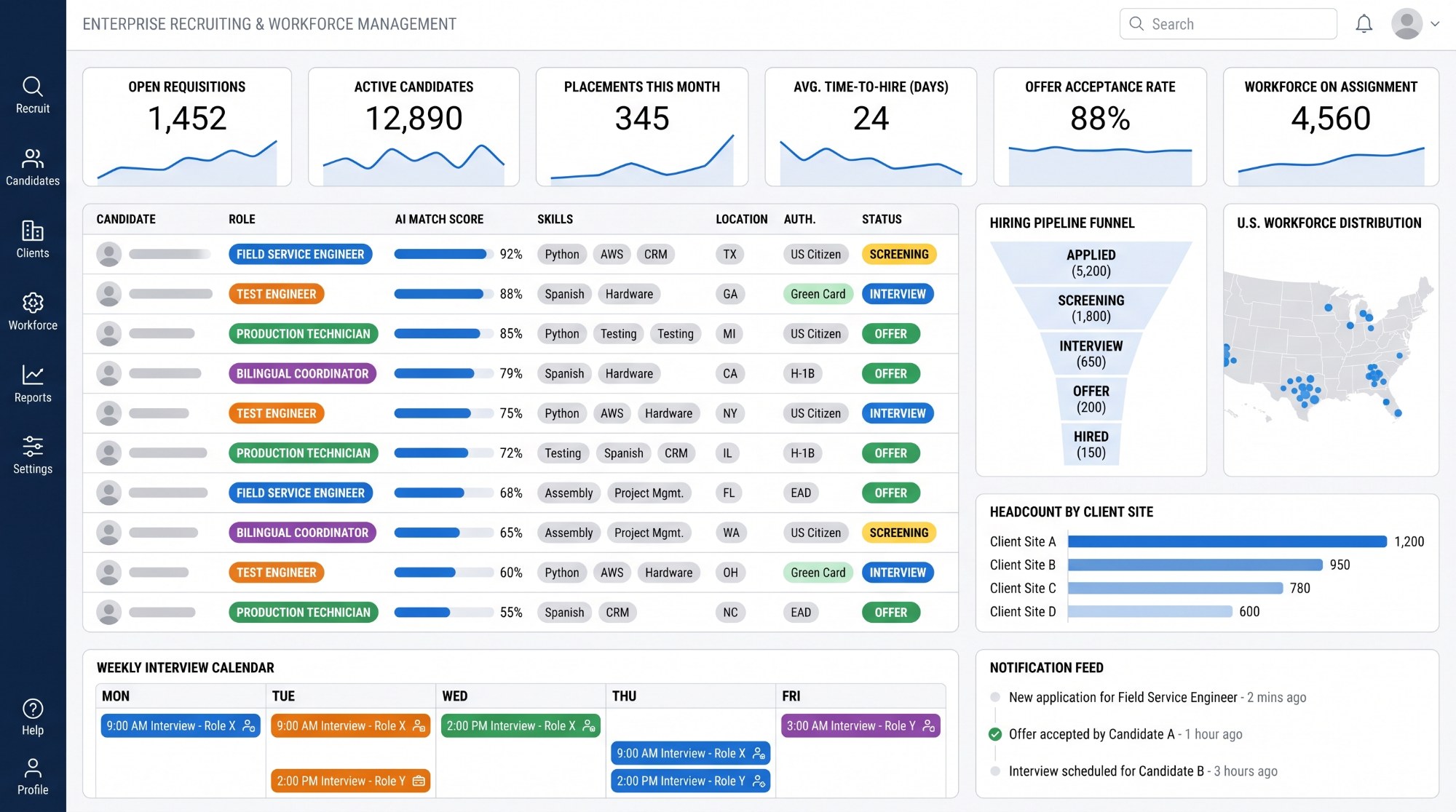The height and width of the screenshot is (812, 1456).
Task: Sort table by Role column header
Action: [x=242, y=219]
